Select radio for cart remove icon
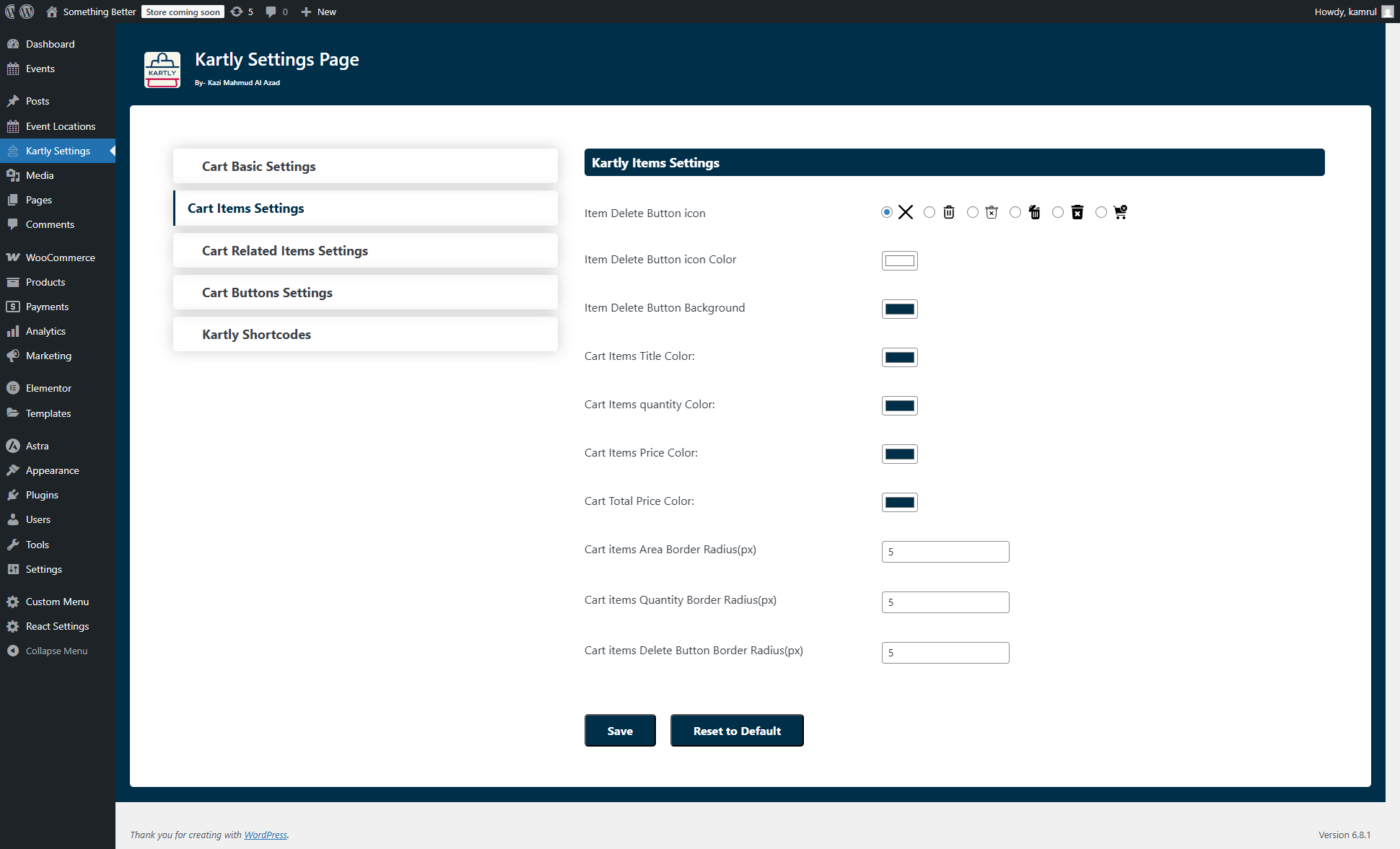Image resolution: width=1400 pixels, height=849 pixels. 1101,212
